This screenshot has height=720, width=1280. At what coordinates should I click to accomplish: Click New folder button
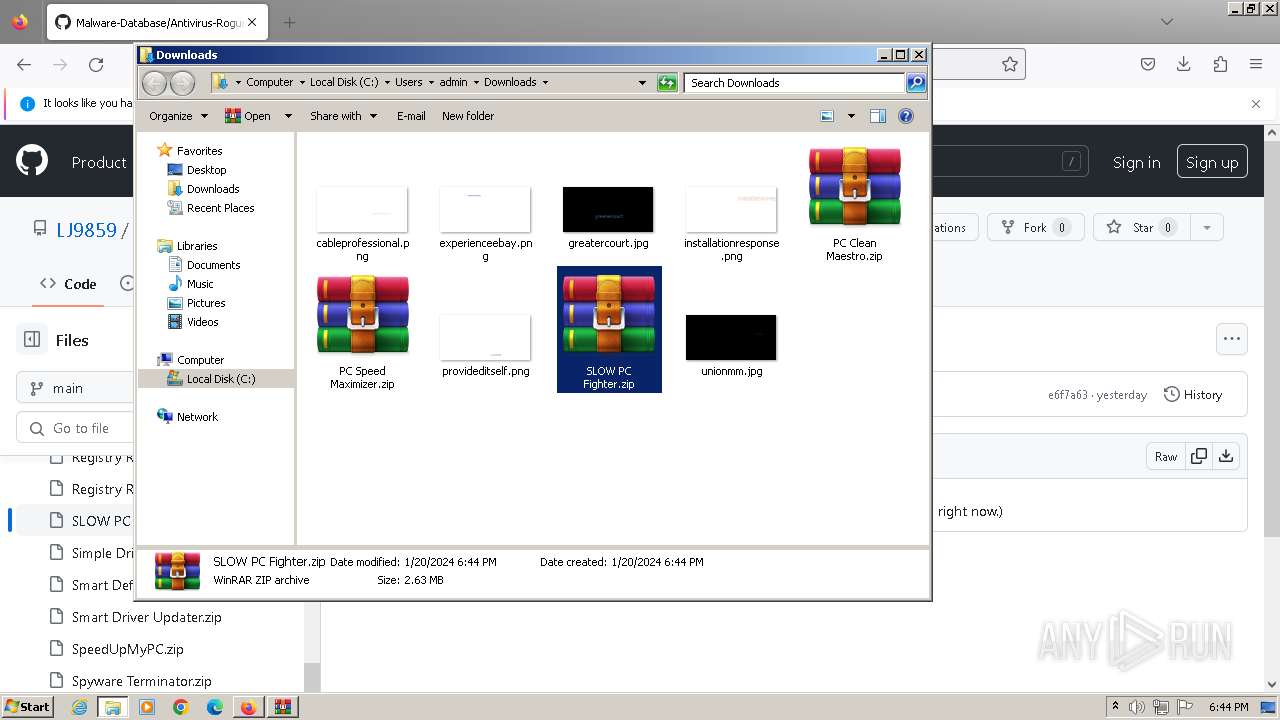pyautogui.click(x=468, y=116)
